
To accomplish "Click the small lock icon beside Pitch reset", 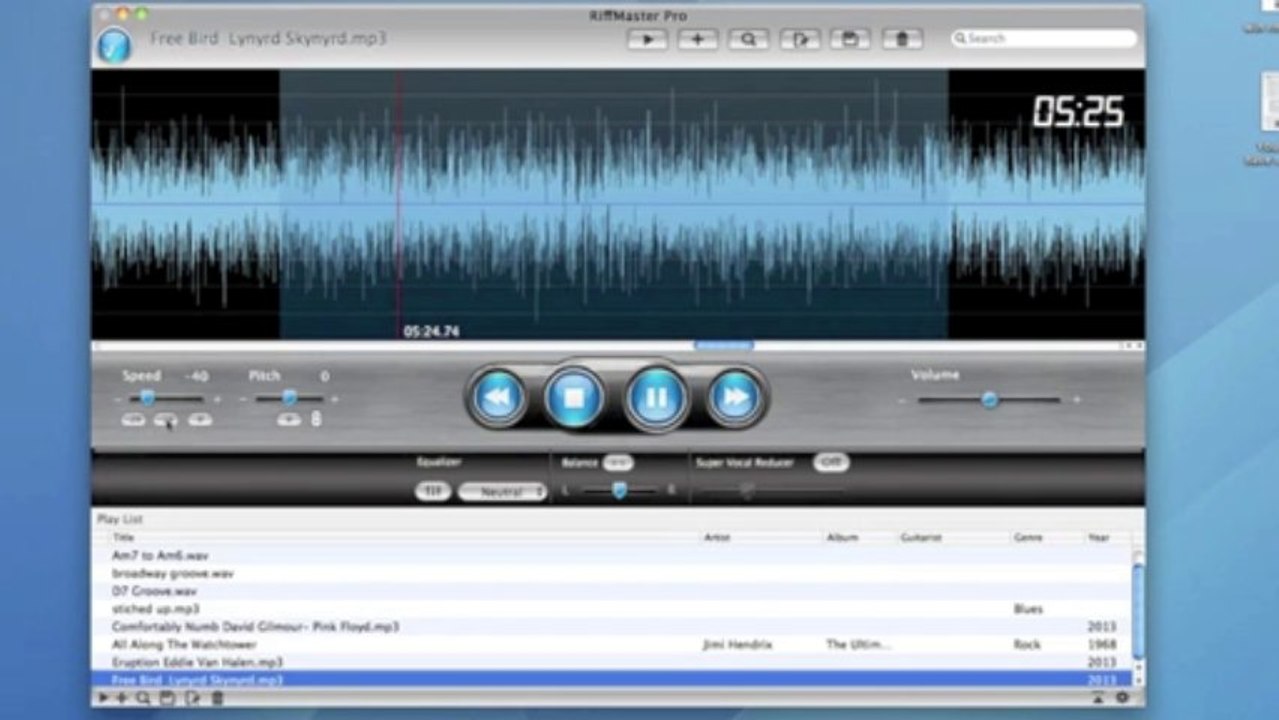I will point(316,420).
